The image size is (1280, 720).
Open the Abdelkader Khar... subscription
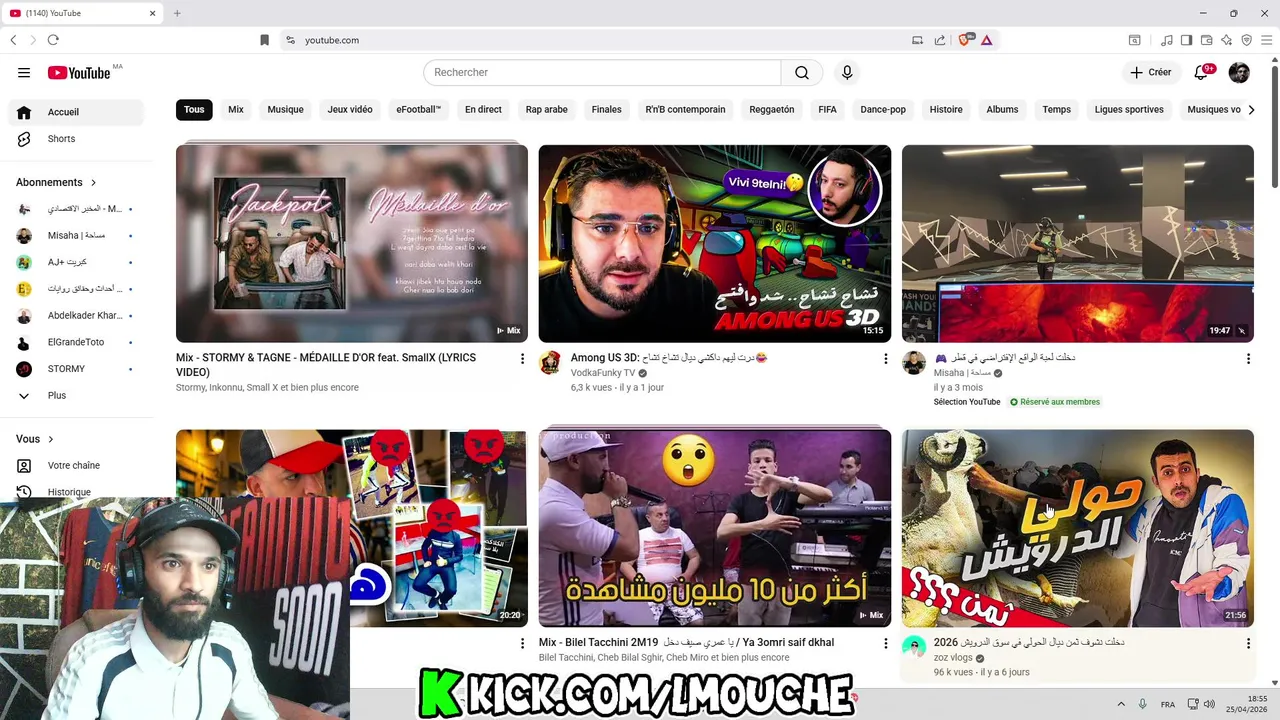[x=76, y=316]
